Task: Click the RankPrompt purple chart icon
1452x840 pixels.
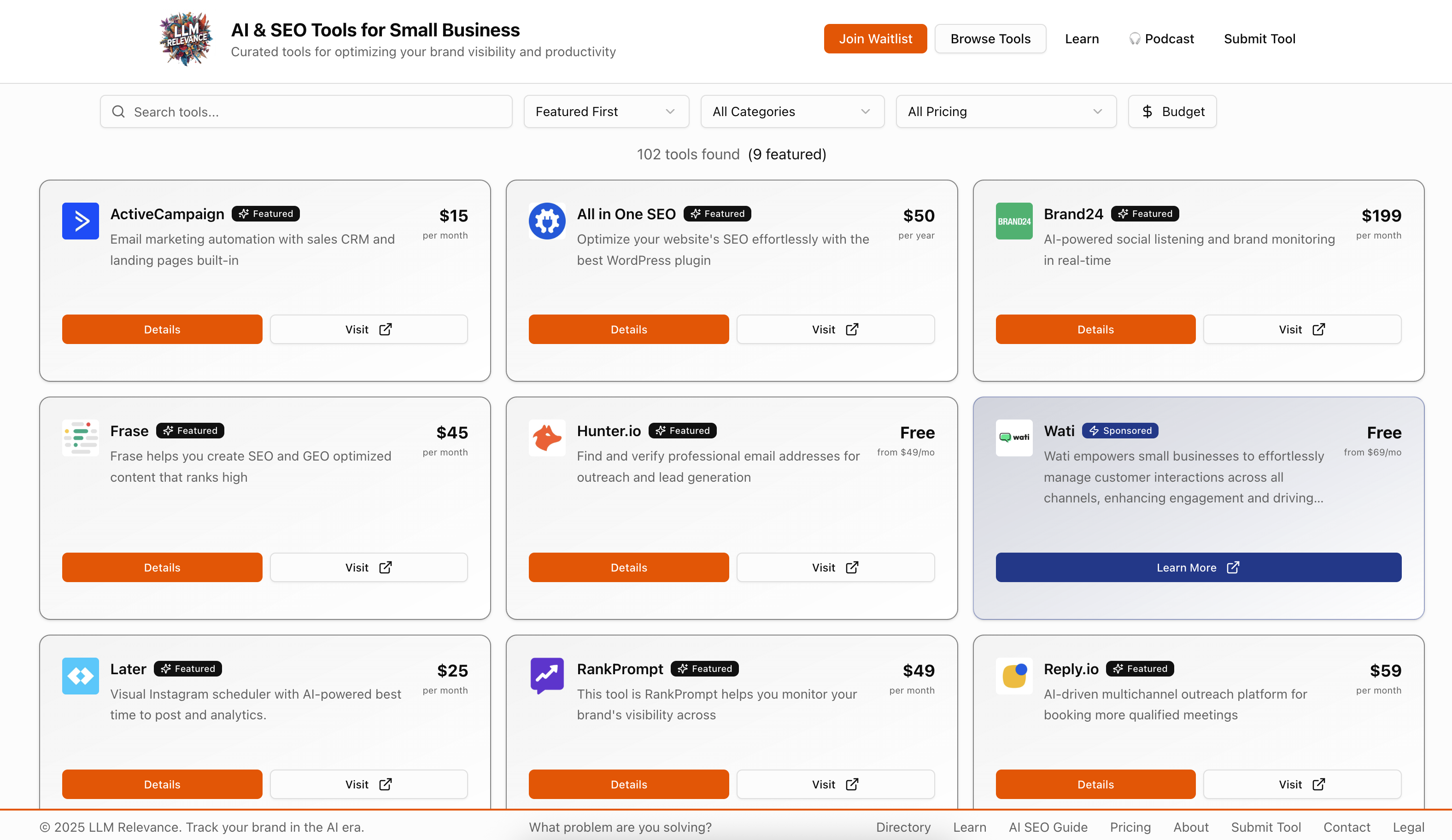Action: coord(546,675)
